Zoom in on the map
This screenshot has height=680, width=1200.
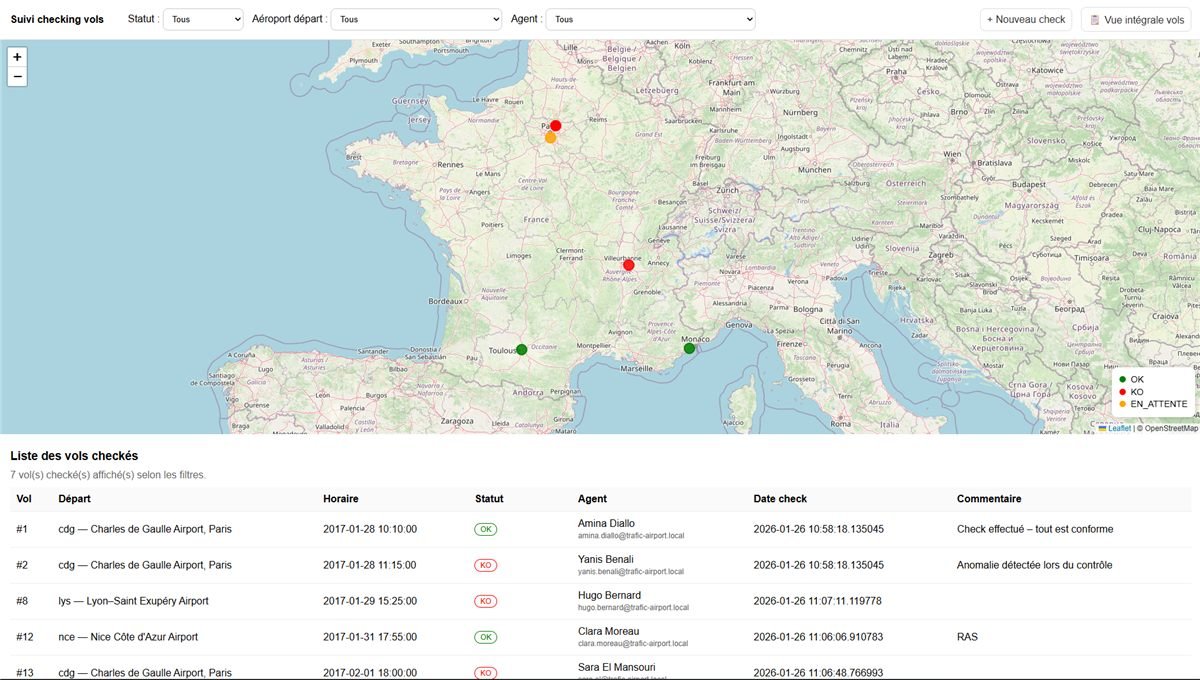[17, 57]
